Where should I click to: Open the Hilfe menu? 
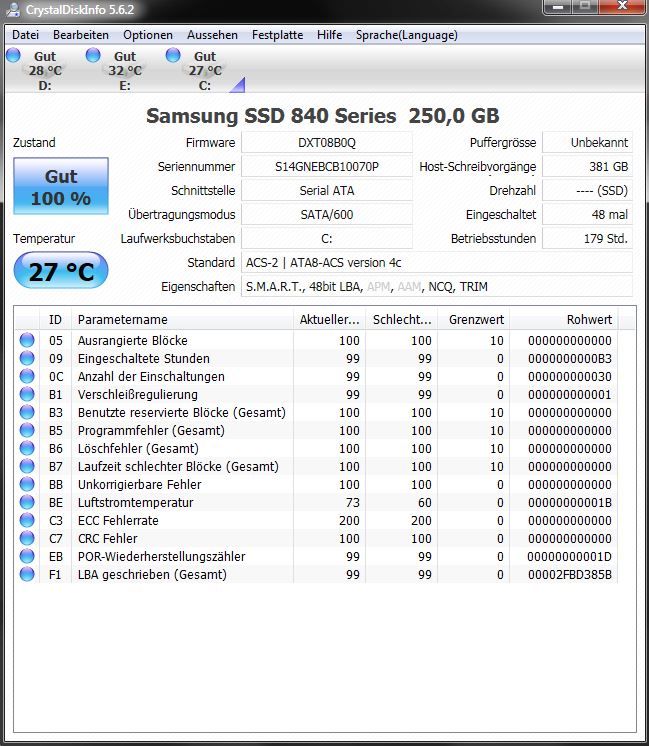click(x=329, y=35)
